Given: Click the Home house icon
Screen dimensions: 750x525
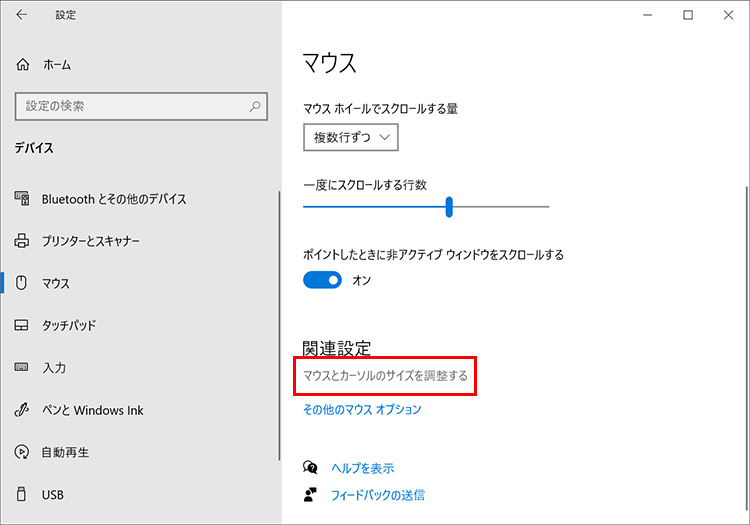Looking at the screenshot, I should (22, 64).
